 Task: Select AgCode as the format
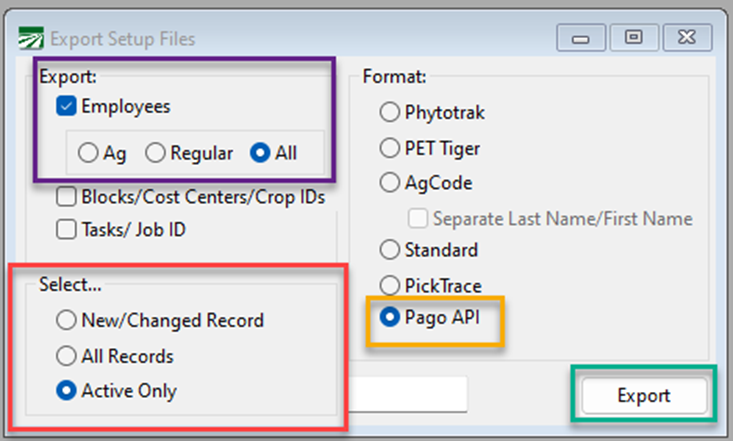pos(389,184)
